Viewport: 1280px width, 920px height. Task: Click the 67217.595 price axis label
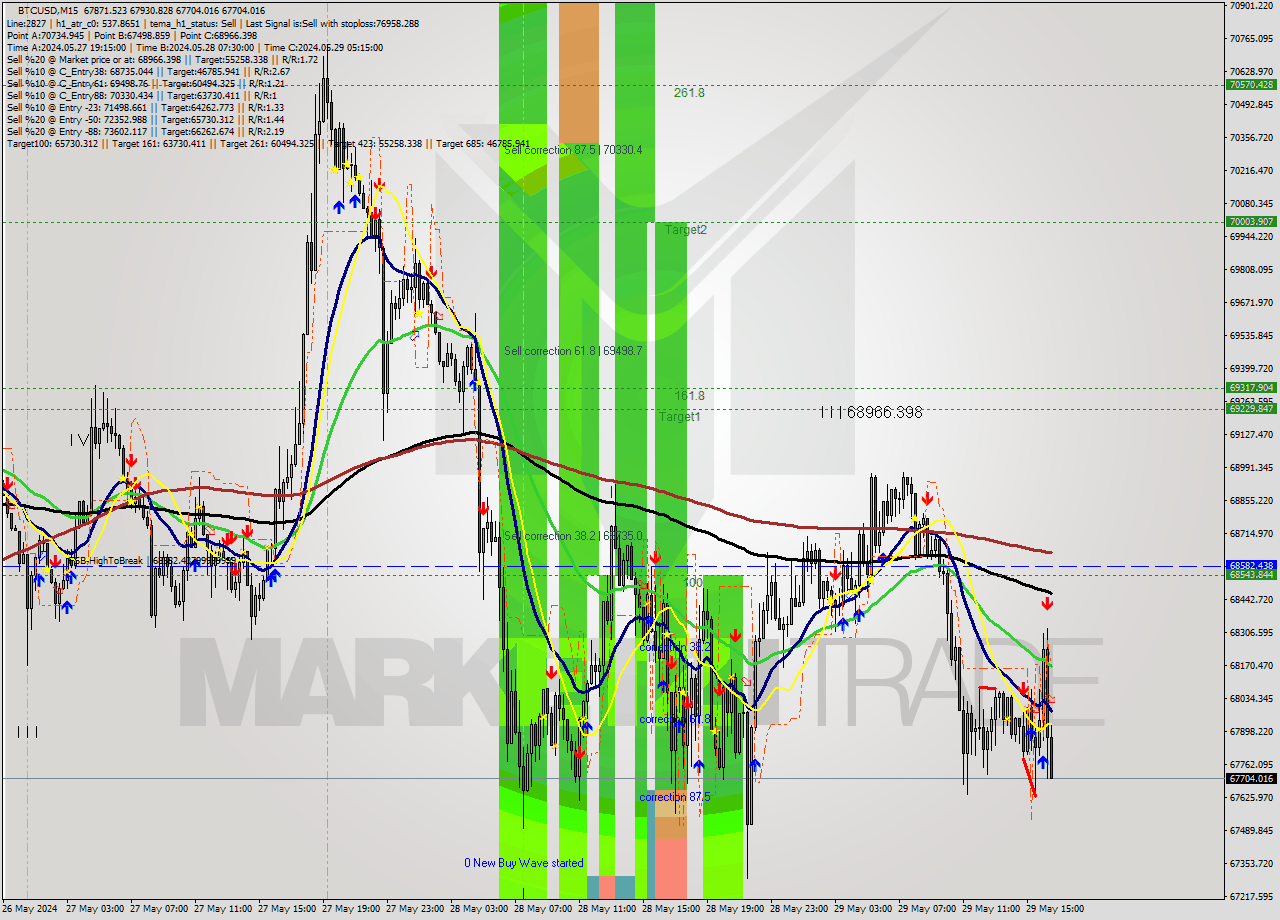[1252, 896]
